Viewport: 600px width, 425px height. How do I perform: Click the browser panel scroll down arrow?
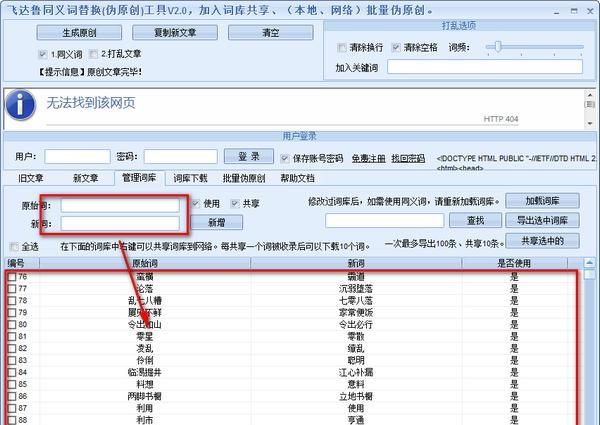[x=590, y=123]
